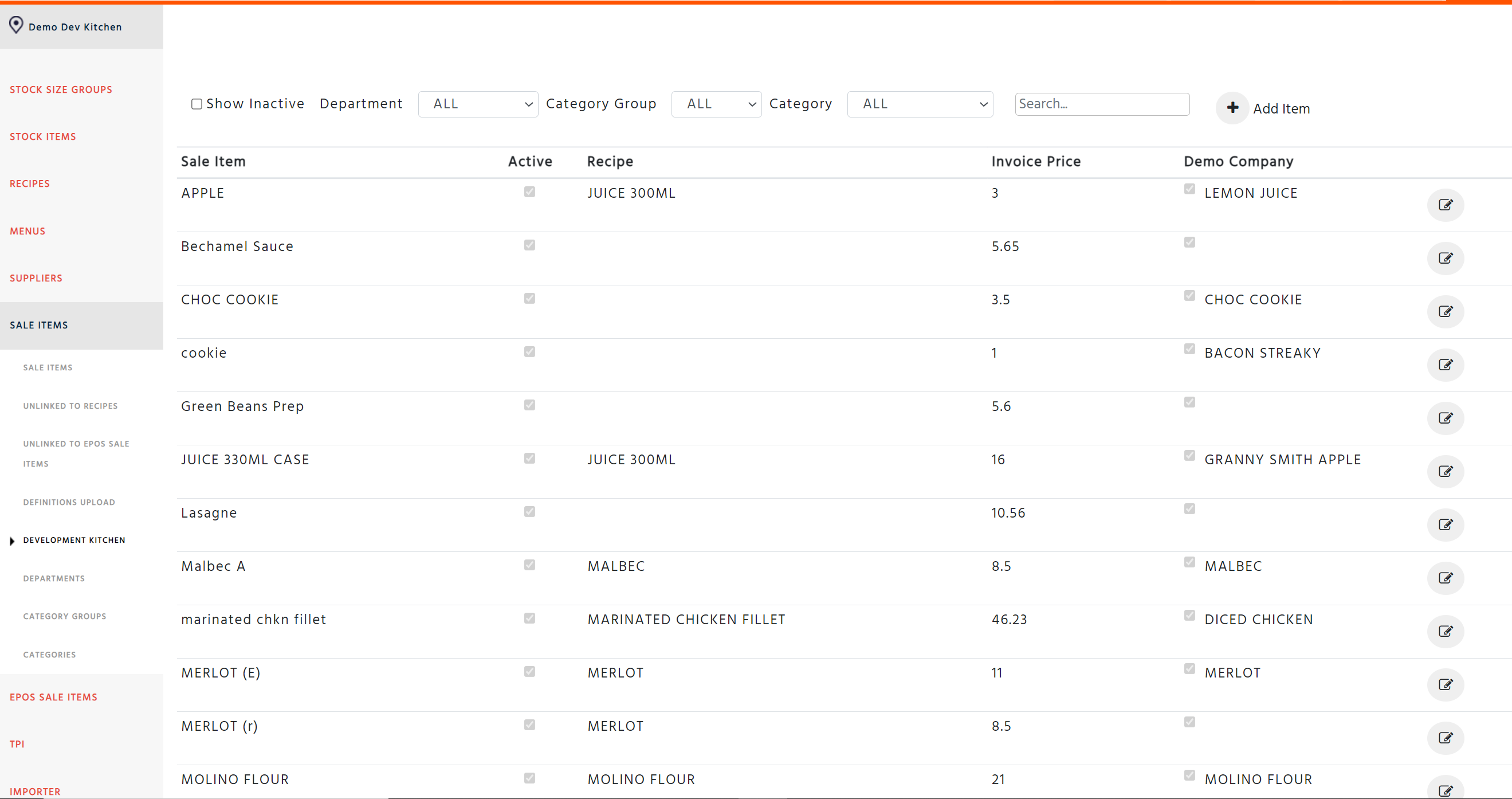Image resolution: width=1512 pixels, height=799 pixels.
Task: Click the Demo Dev Kitchen location selector
Action: (81, 26)
